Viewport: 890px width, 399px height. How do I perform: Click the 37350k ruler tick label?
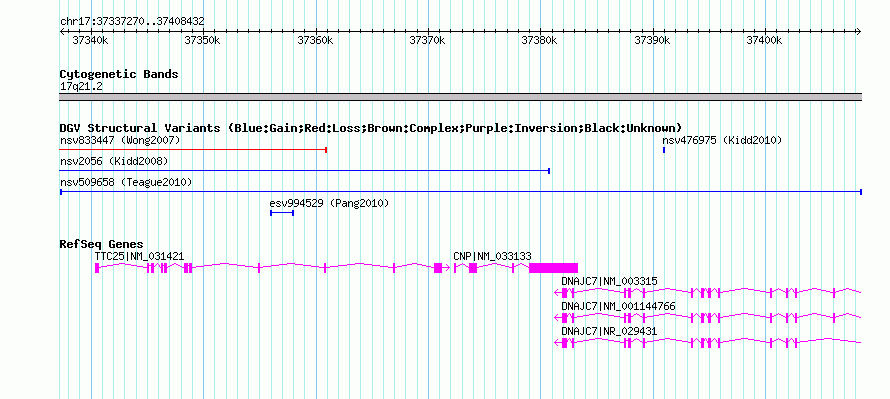tap(203, 40)
